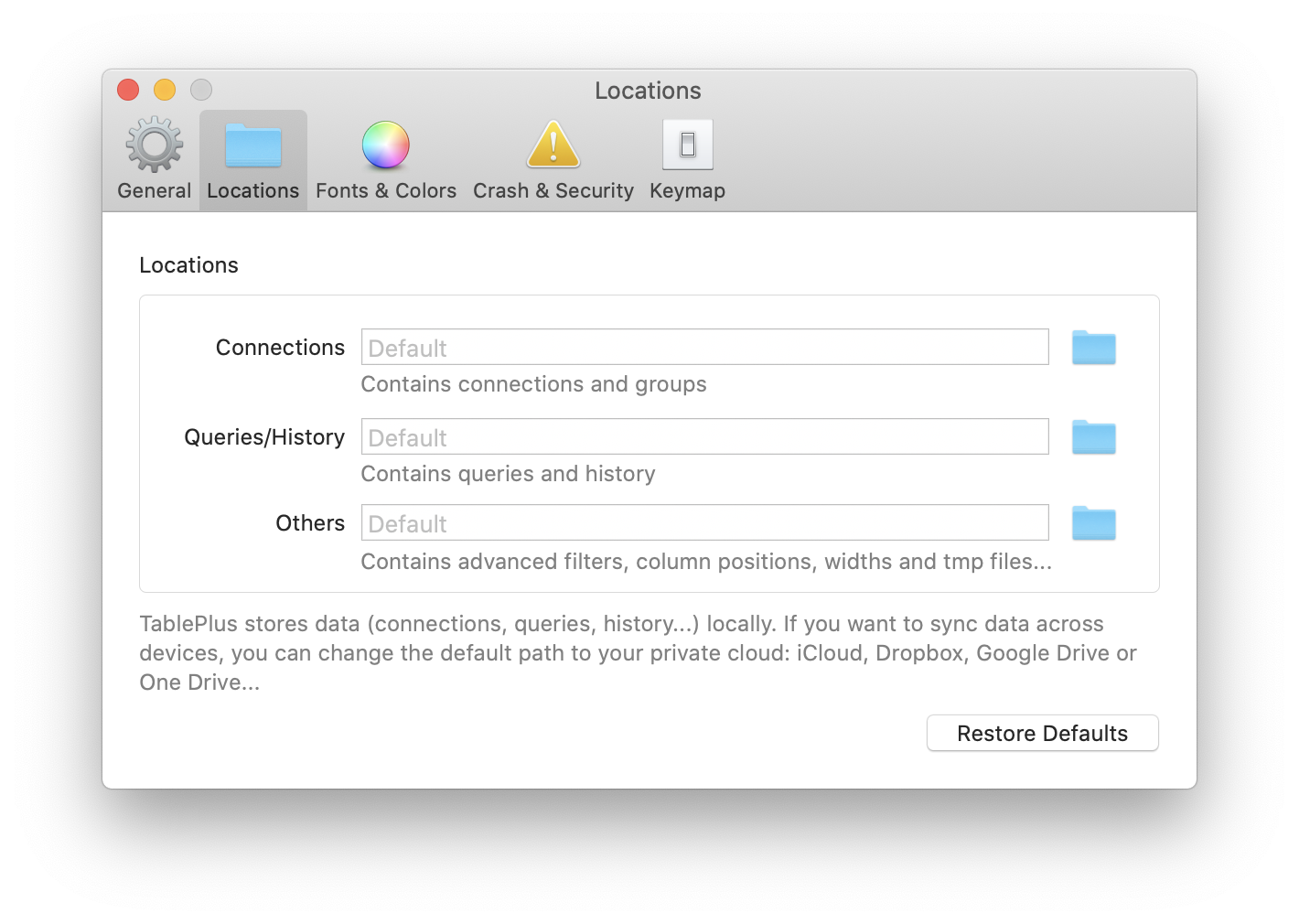The image size is (1299, 924).
Task: Click the Connections row label
Action: coord(280,348)
